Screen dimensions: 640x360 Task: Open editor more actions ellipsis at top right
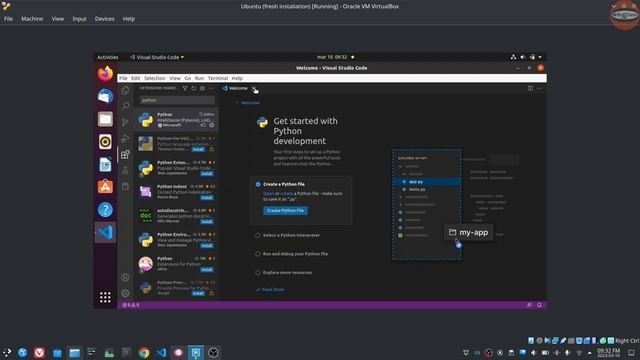(x=539, y=88)
